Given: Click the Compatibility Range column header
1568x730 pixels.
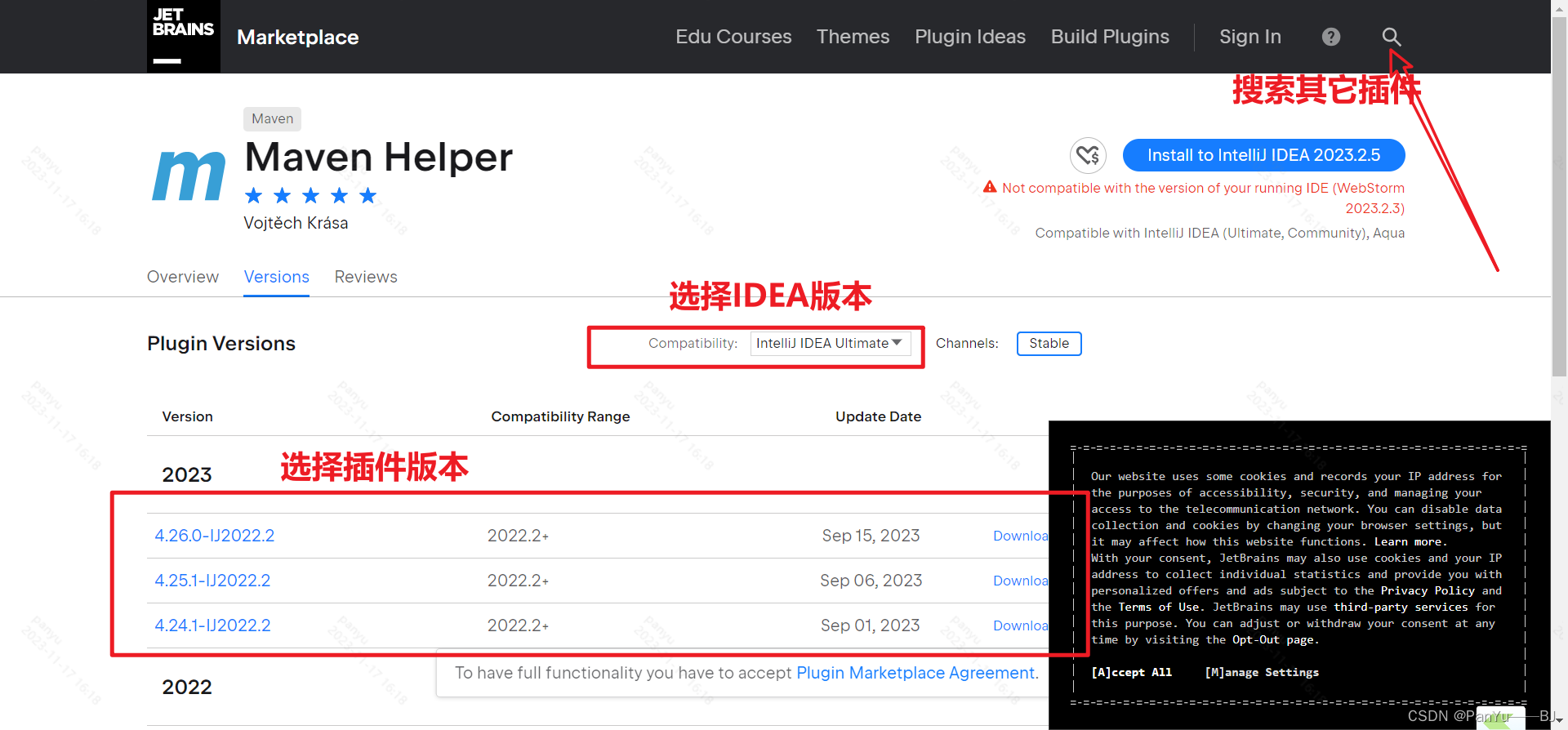Looking at the screenshot, I should point(560,416).
